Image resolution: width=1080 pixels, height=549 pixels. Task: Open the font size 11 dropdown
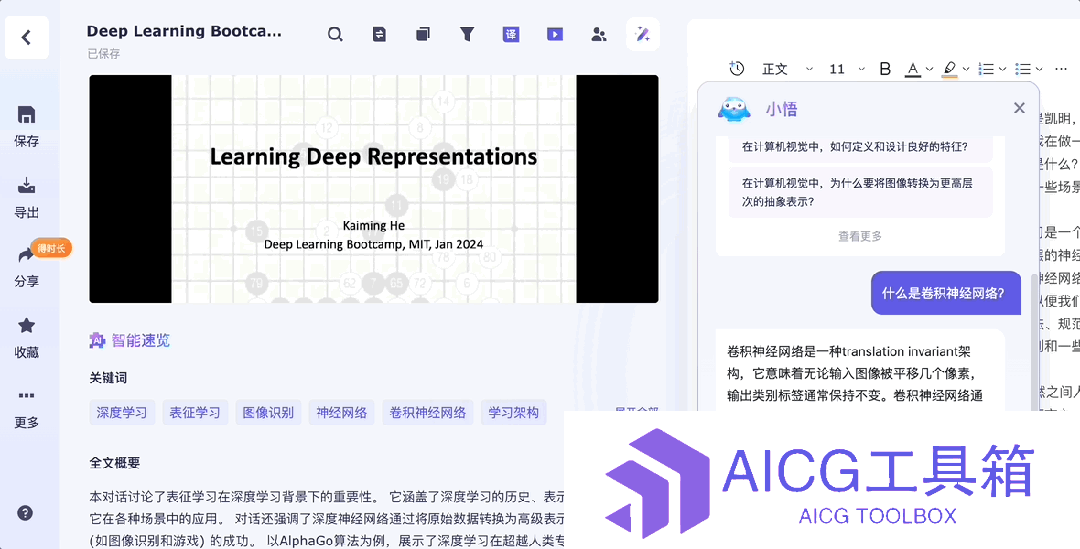point(846,68)
